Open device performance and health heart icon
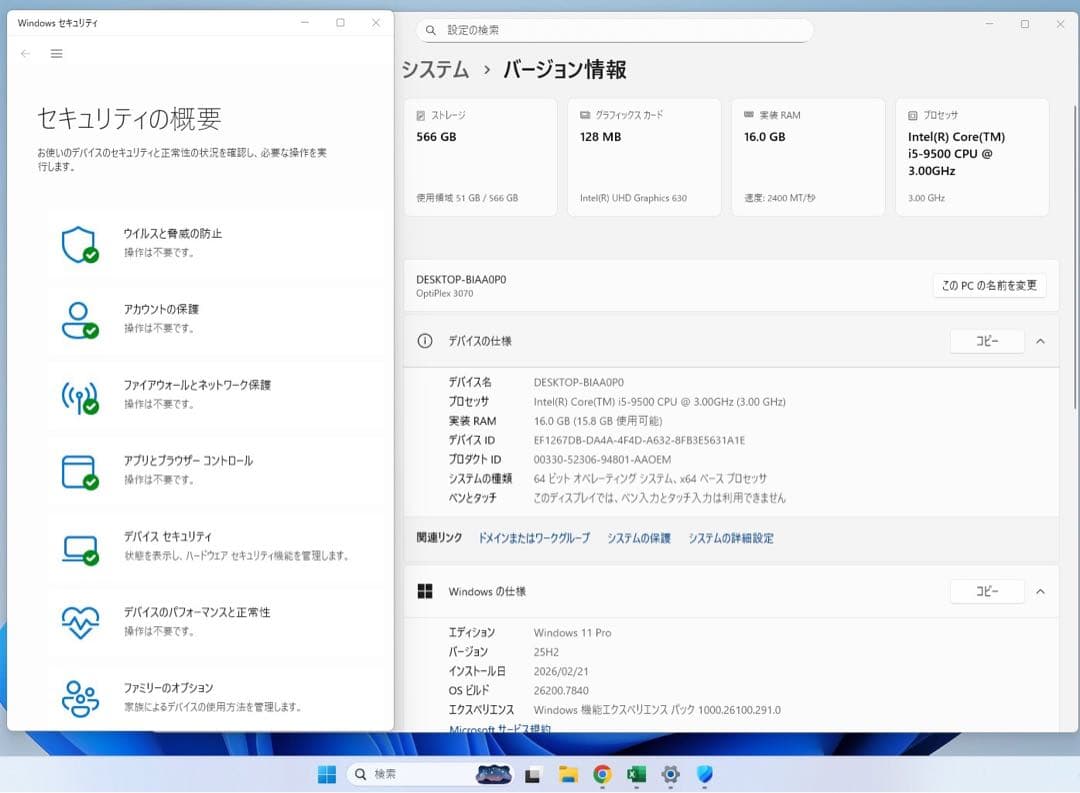Screen dimensions: 1080x793 tap(80, 622)
